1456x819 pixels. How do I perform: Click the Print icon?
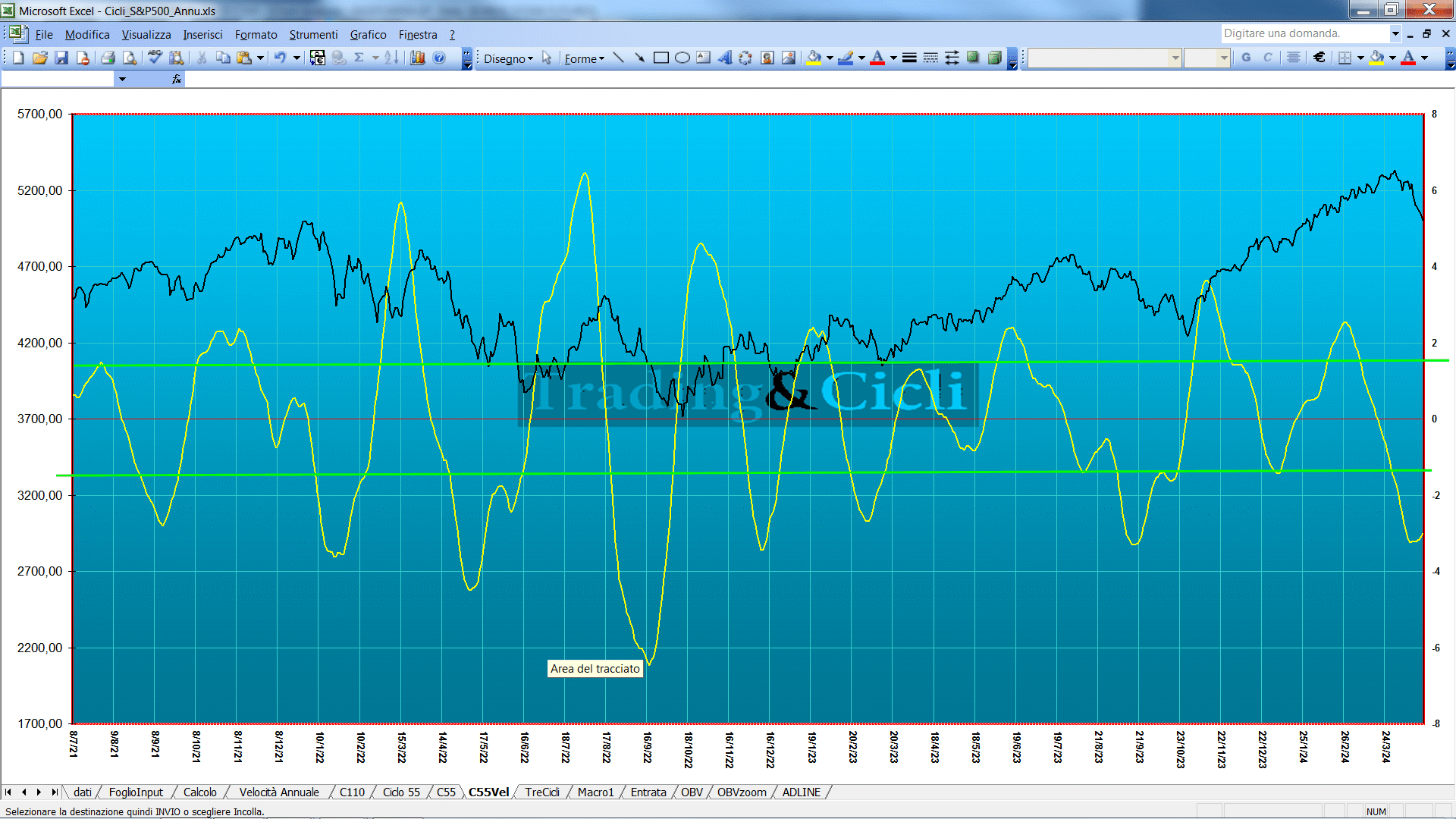[108, 58]
